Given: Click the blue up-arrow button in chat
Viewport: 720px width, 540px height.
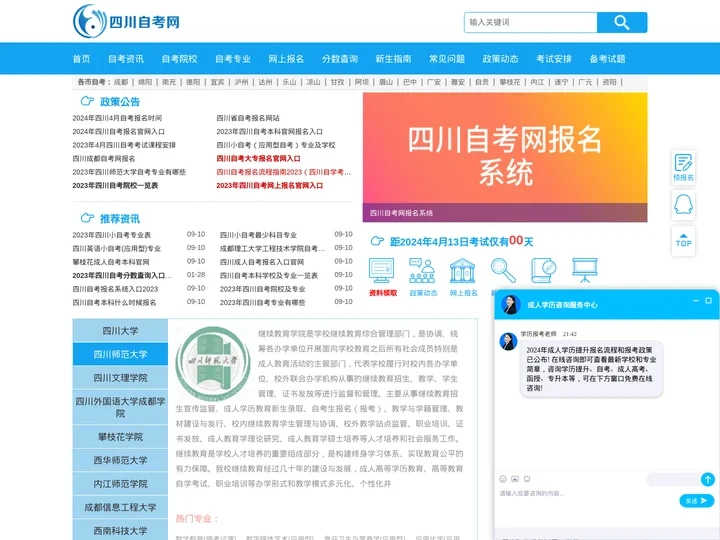Looking at the screenshot, I should tap(708, 479).
